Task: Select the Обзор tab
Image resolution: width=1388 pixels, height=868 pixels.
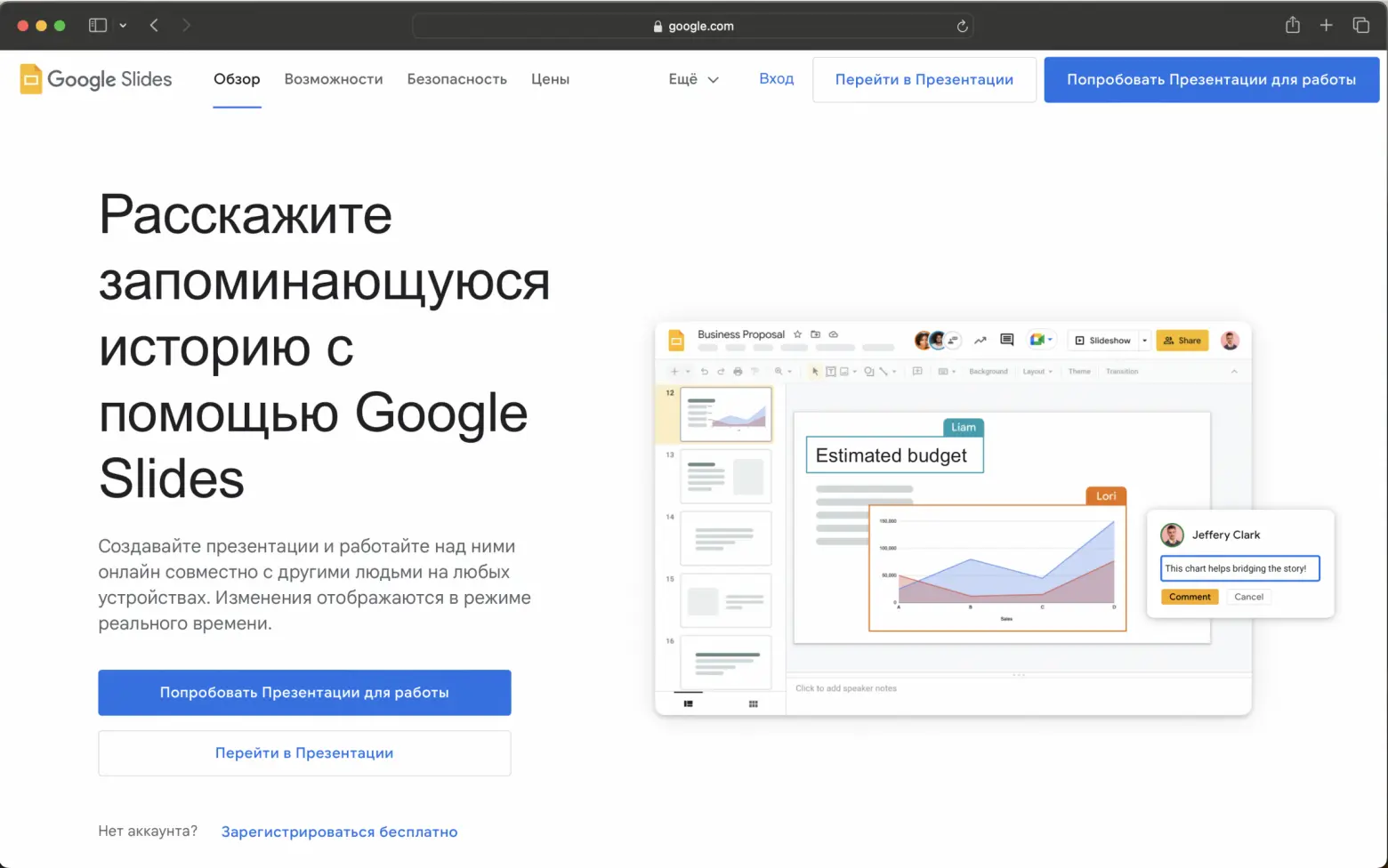Action: point(237,79)
